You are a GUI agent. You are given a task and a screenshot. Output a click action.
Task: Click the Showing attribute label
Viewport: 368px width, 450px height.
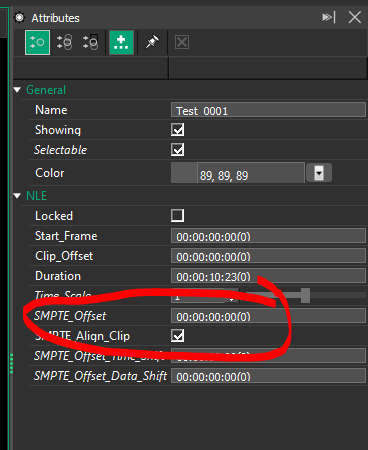point(58,130)
